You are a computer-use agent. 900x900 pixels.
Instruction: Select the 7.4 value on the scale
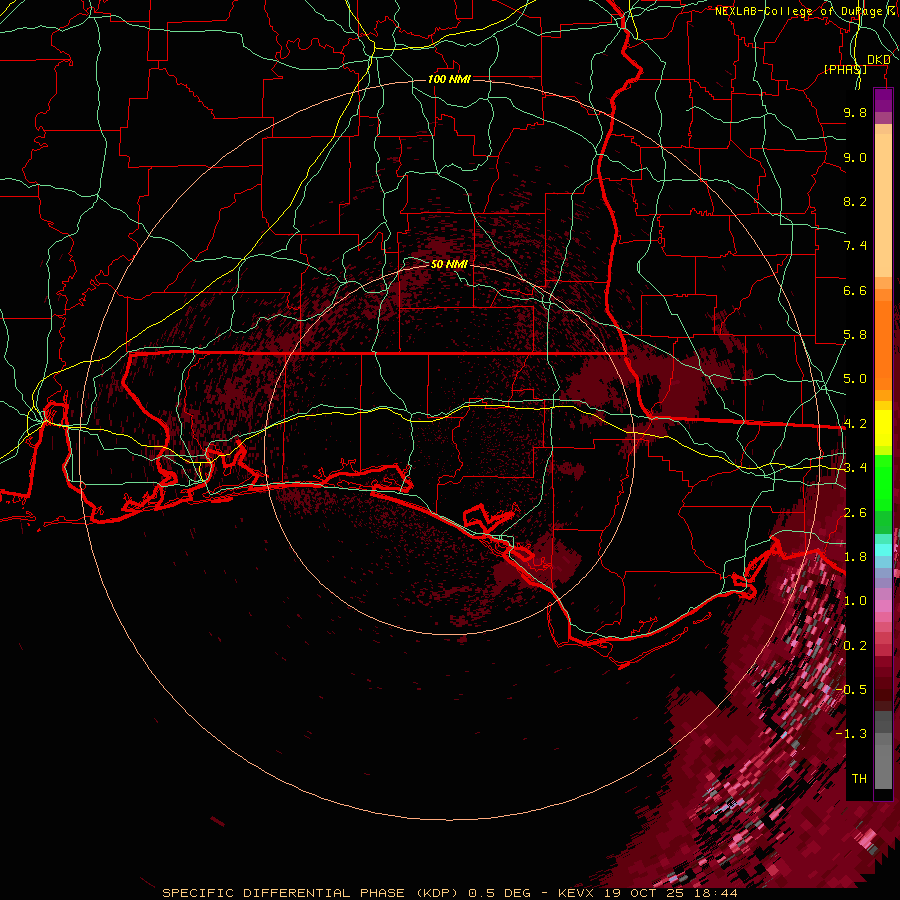point(855,246)
